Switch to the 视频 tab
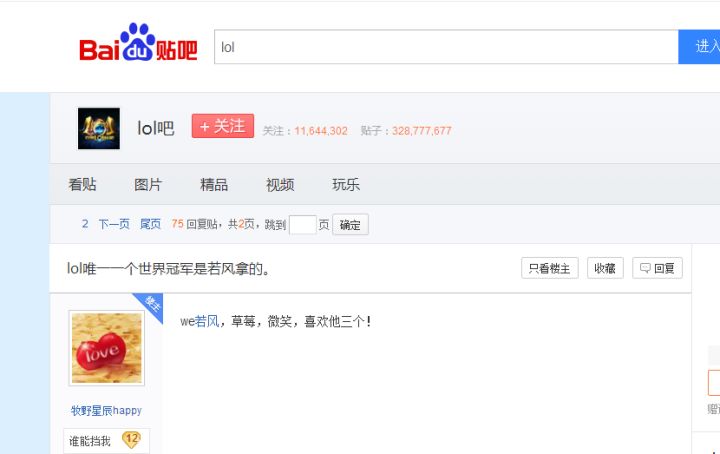This screenshot has width=720, height=454. [280, 185]
